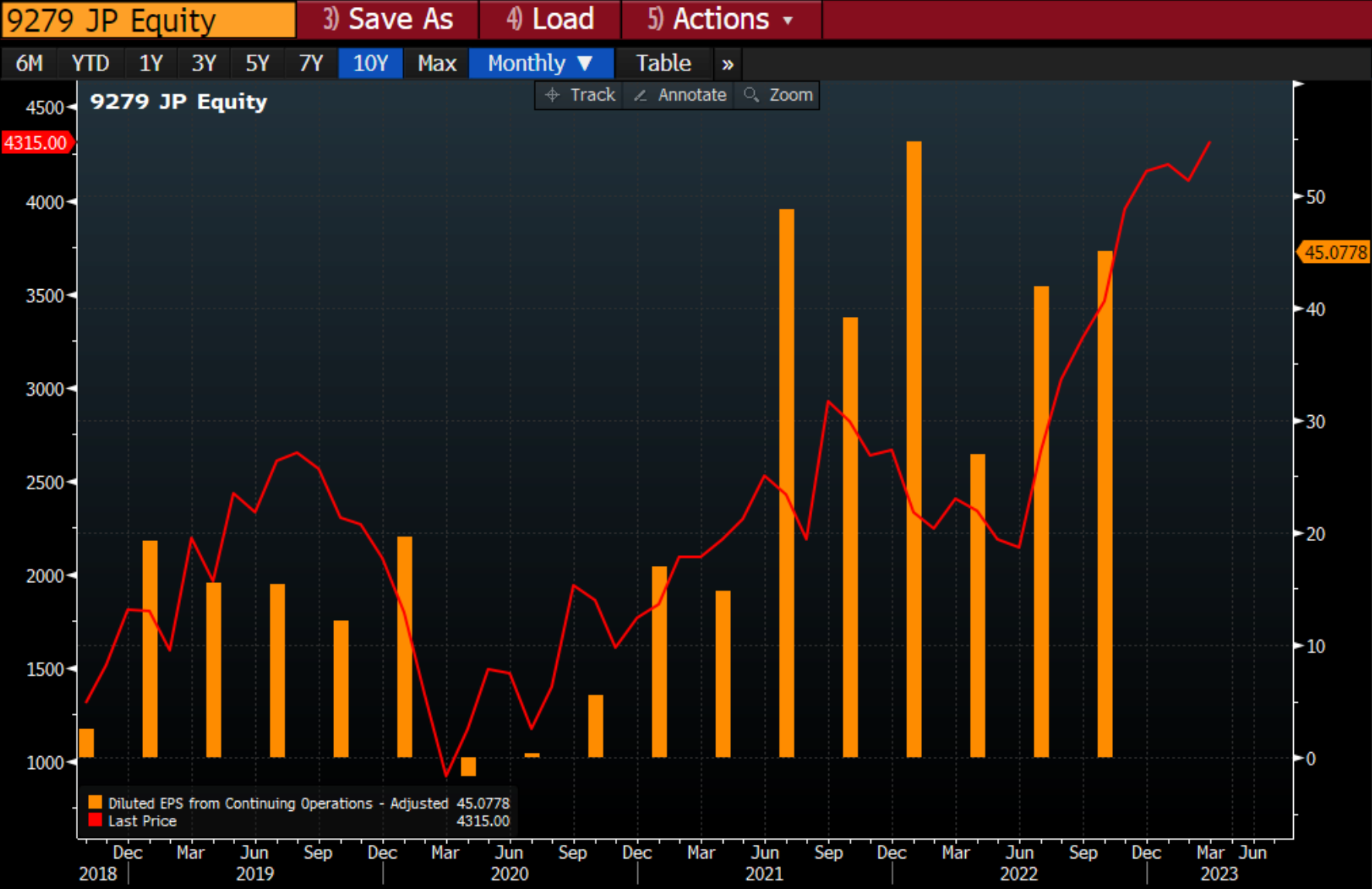This screenshot has height=889, width=1372.
Task: Open the Monthly periodicity dropdown
Action: click(x=540, y=63)
